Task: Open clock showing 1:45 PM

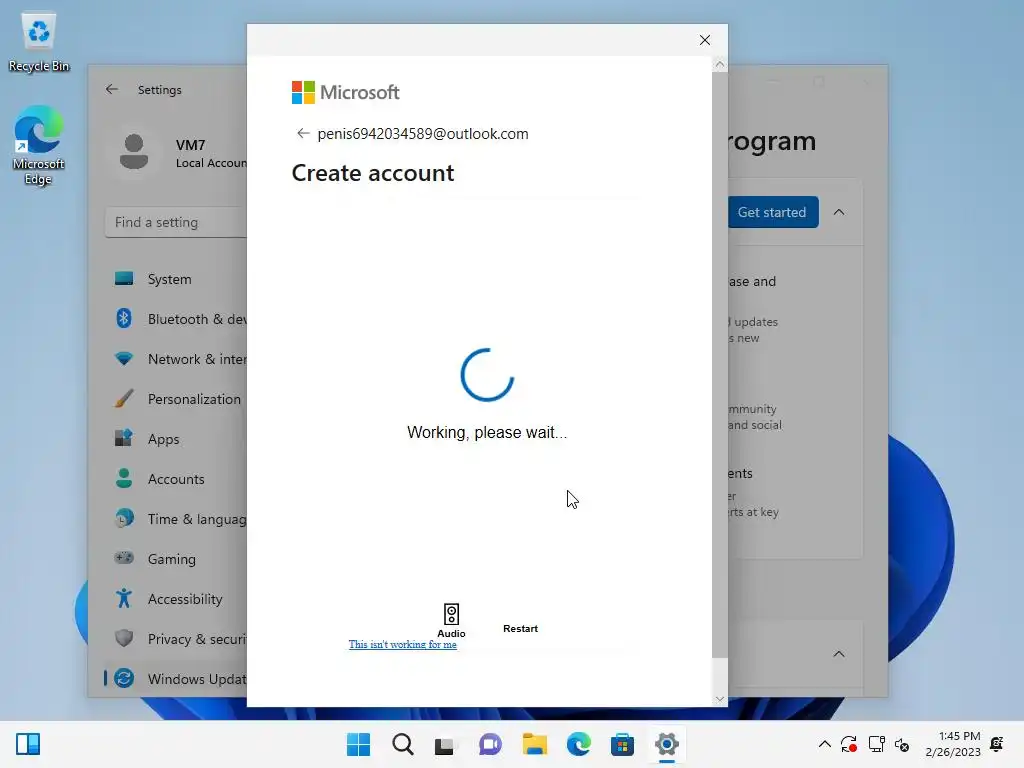Action: [952, 744]
